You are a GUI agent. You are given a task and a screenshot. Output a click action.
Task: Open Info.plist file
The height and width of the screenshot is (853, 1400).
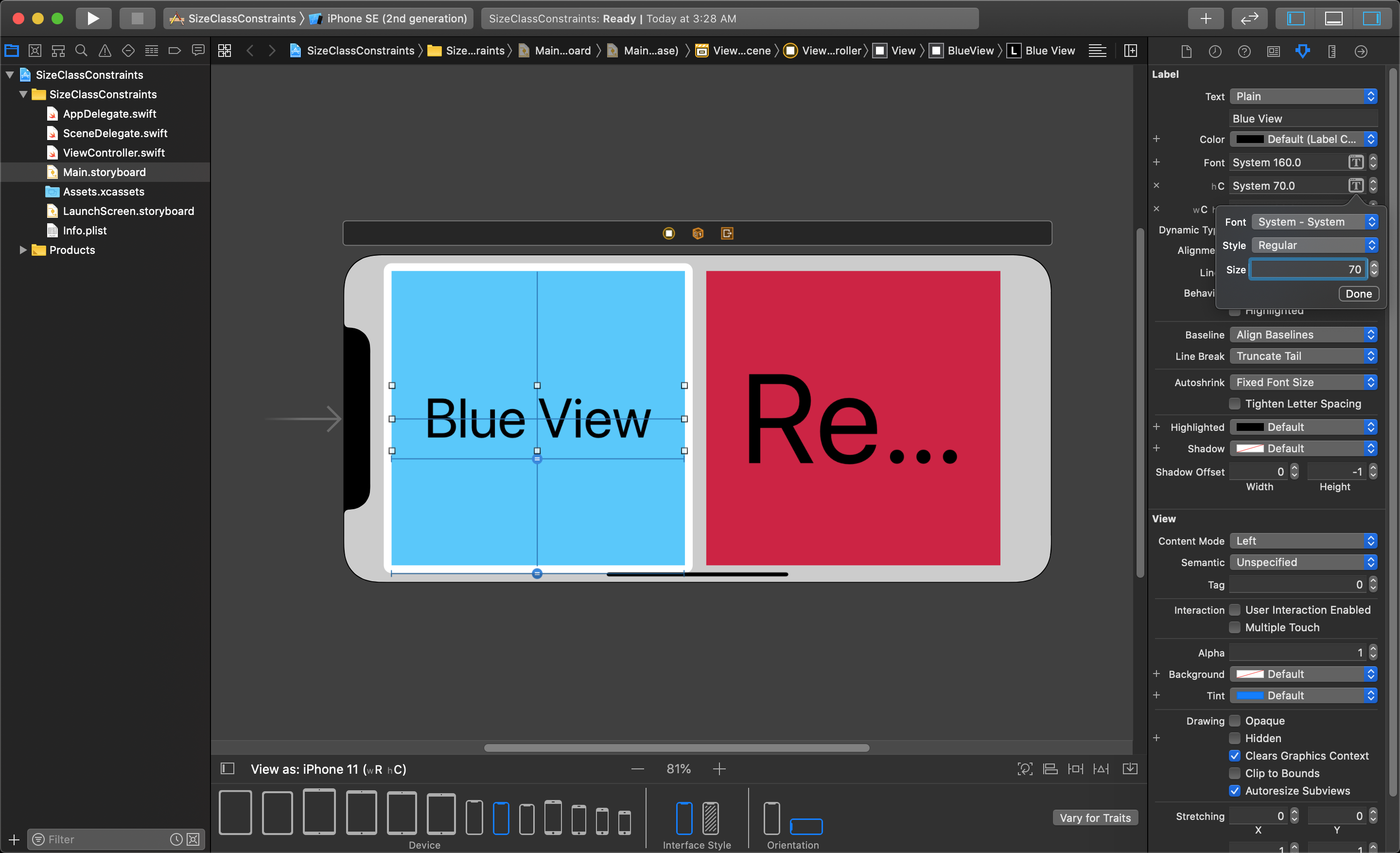(85, 230)
